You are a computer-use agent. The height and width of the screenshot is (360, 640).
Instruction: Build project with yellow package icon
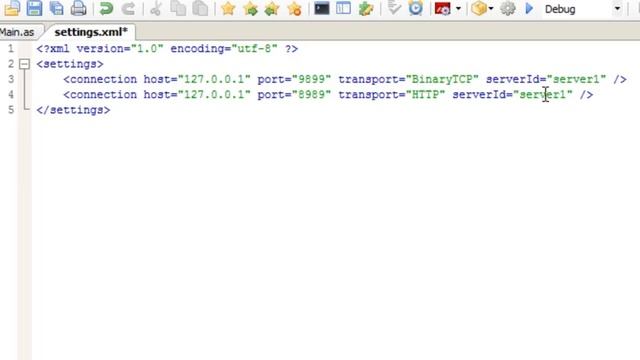tap(479, 9)
